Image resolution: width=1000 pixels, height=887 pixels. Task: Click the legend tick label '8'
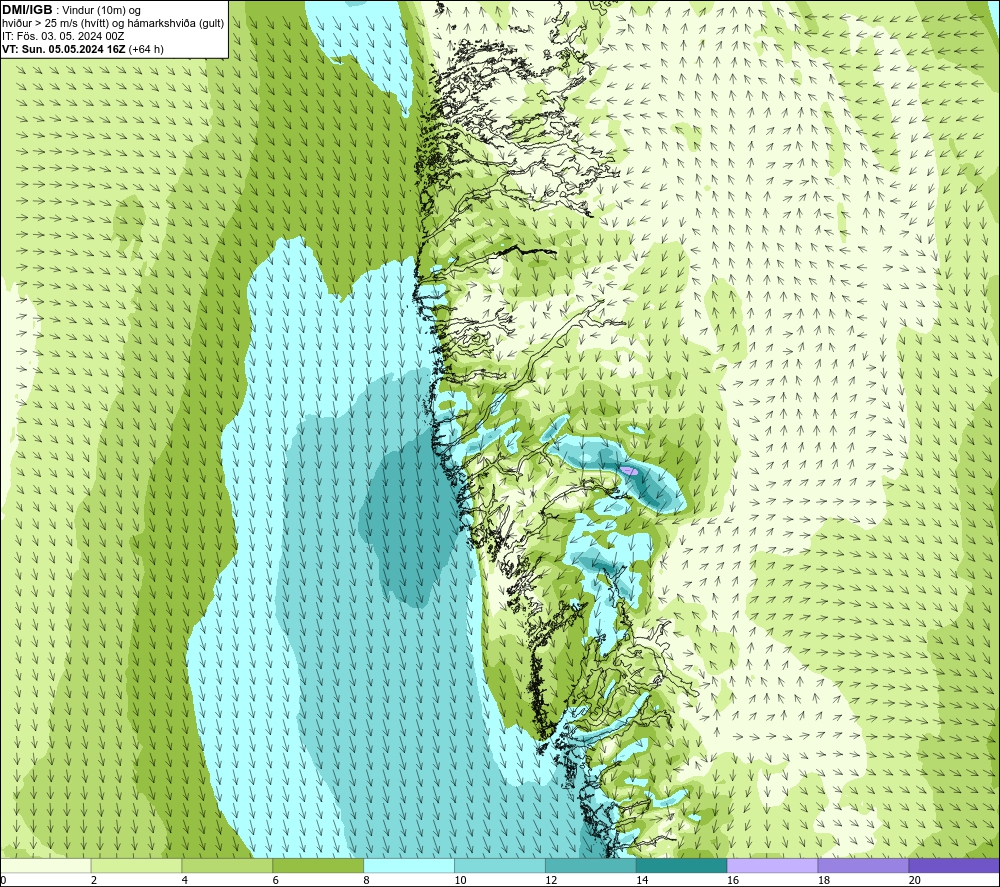click(366, 880)
